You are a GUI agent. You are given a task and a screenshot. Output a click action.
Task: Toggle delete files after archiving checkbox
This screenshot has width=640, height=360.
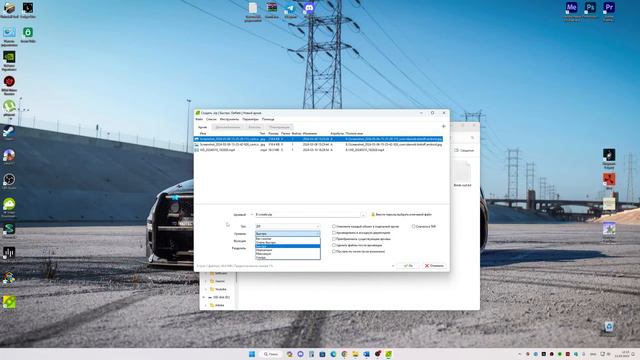coord(334,245)
